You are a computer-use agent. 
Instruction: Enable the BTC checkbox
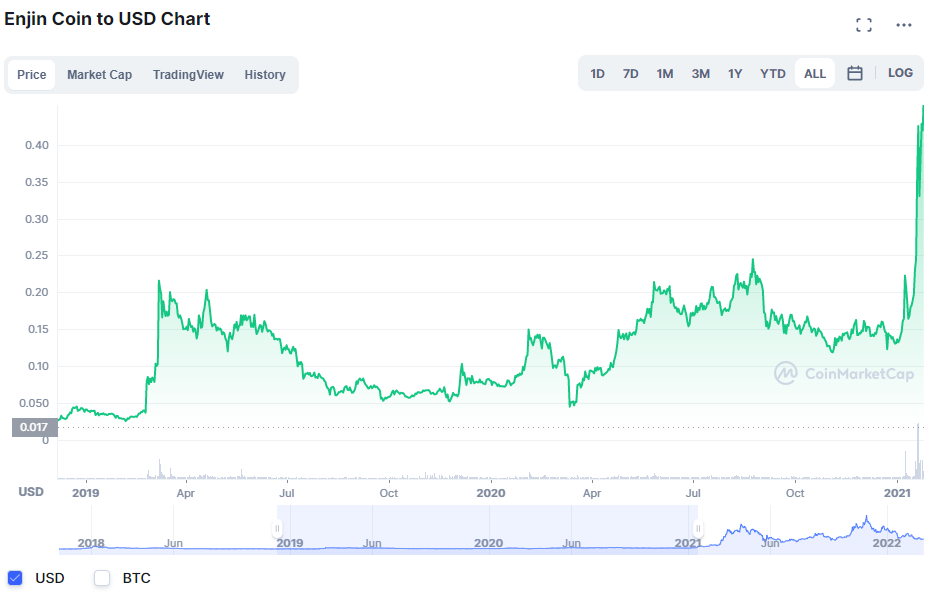(x=101, y=578)
